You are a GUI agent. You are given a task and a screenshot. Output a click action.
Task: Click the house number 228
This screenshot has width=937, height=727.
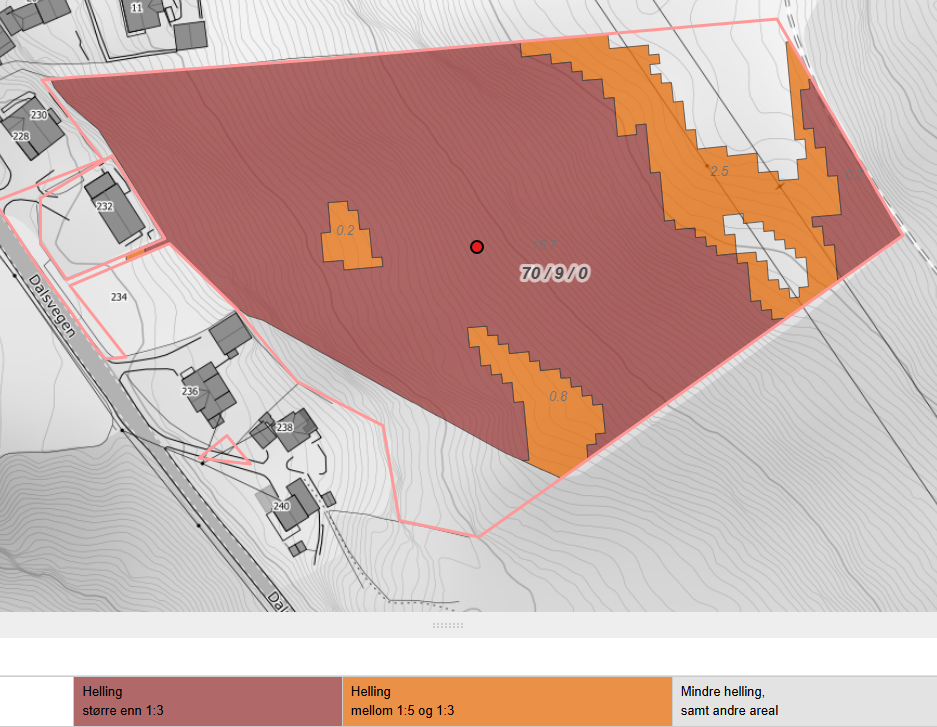(21, 136)
